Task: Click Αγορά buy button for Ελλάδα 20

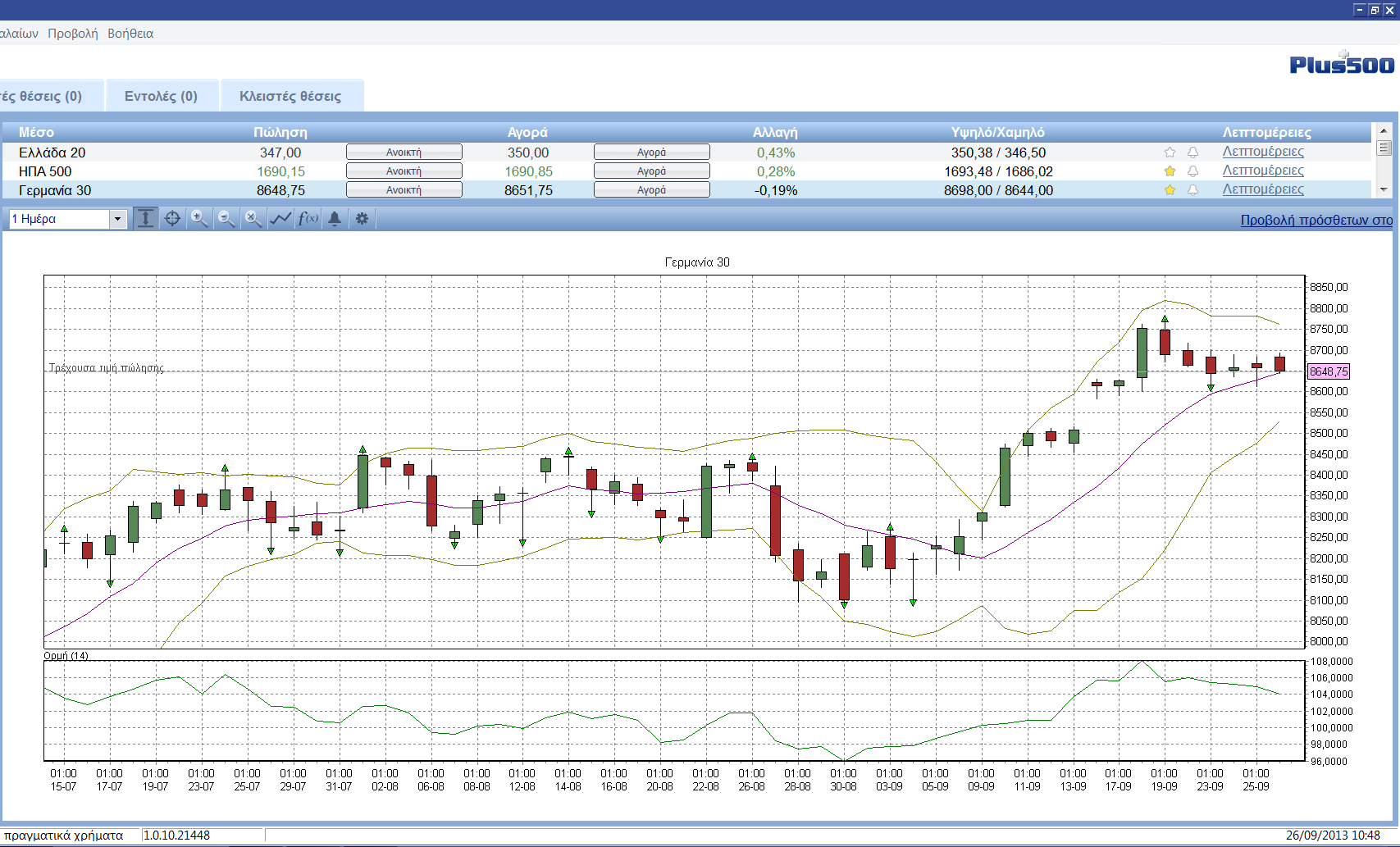Action: pos(651,152)
